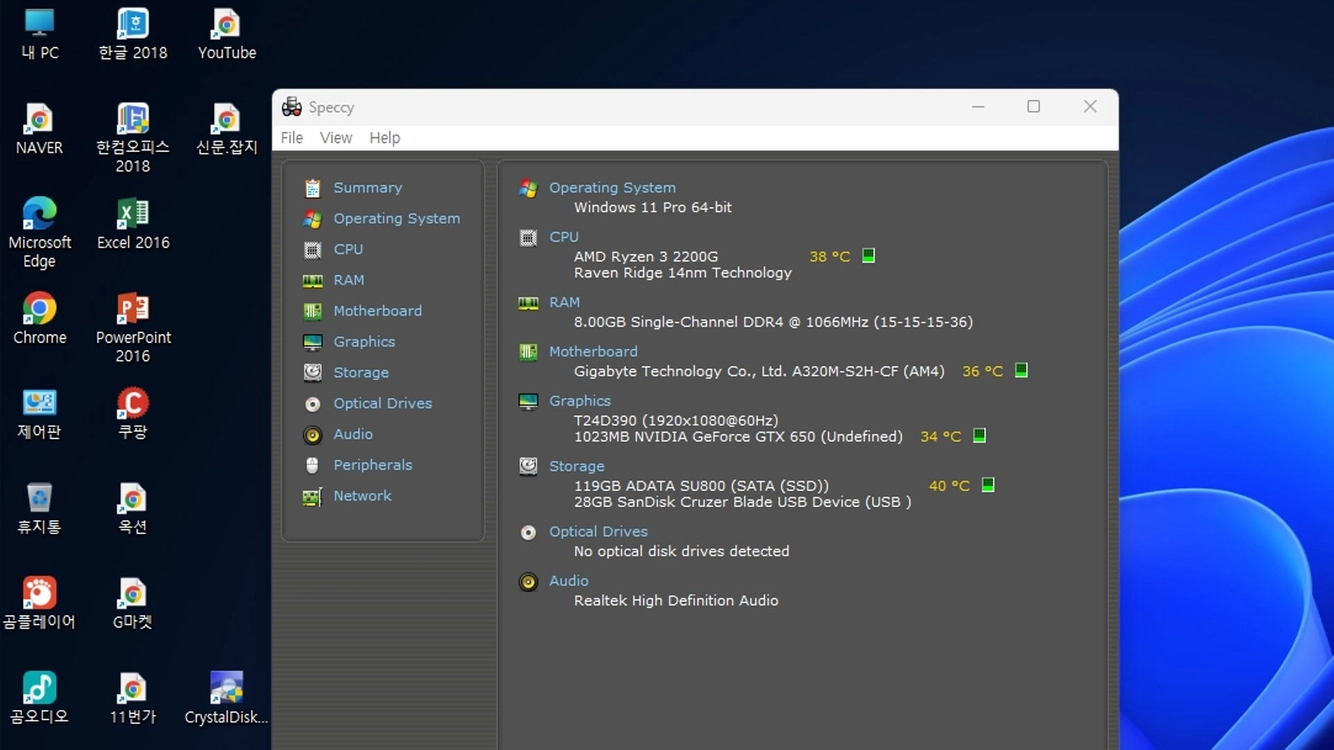Viewport: 1334px width, 750px height.
Task: Open the Operating System heading link
Action: coord(612,188)
